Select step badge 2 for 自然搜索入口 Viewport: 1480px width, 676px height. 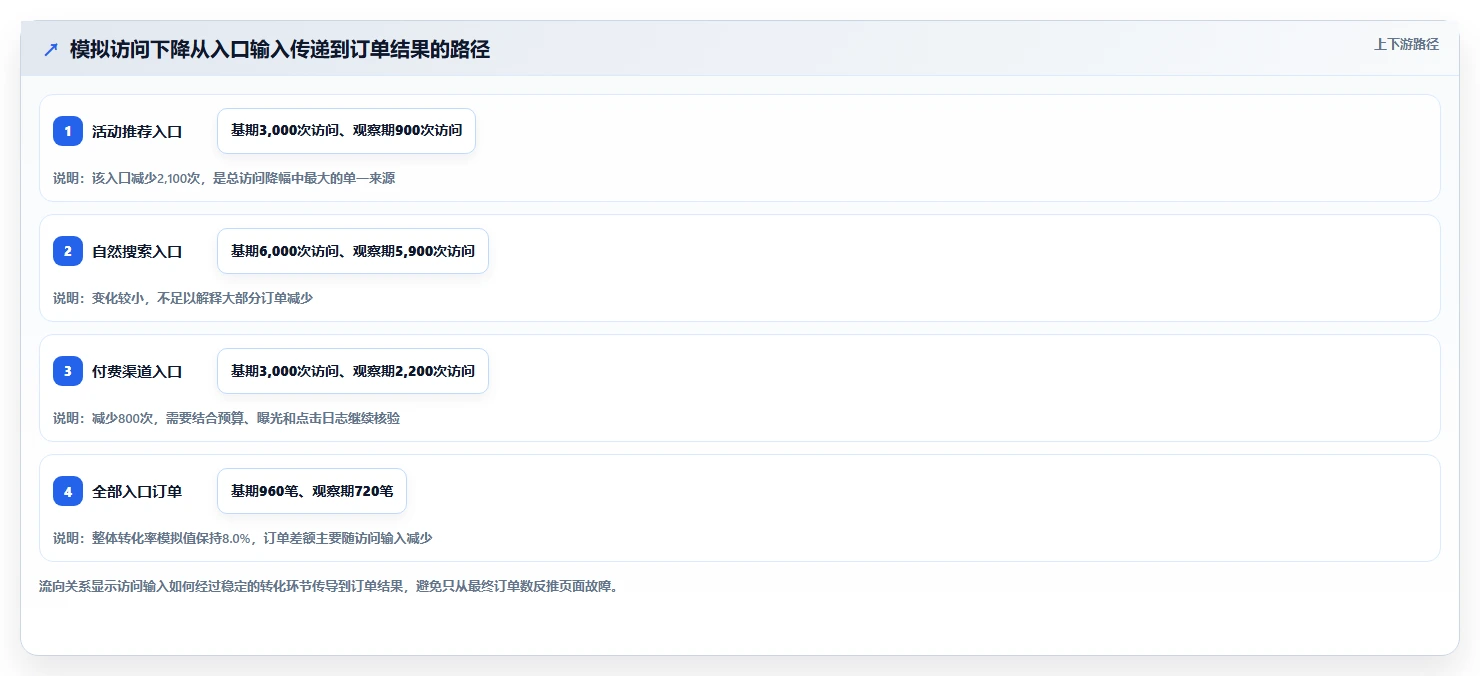coord(68,251)
